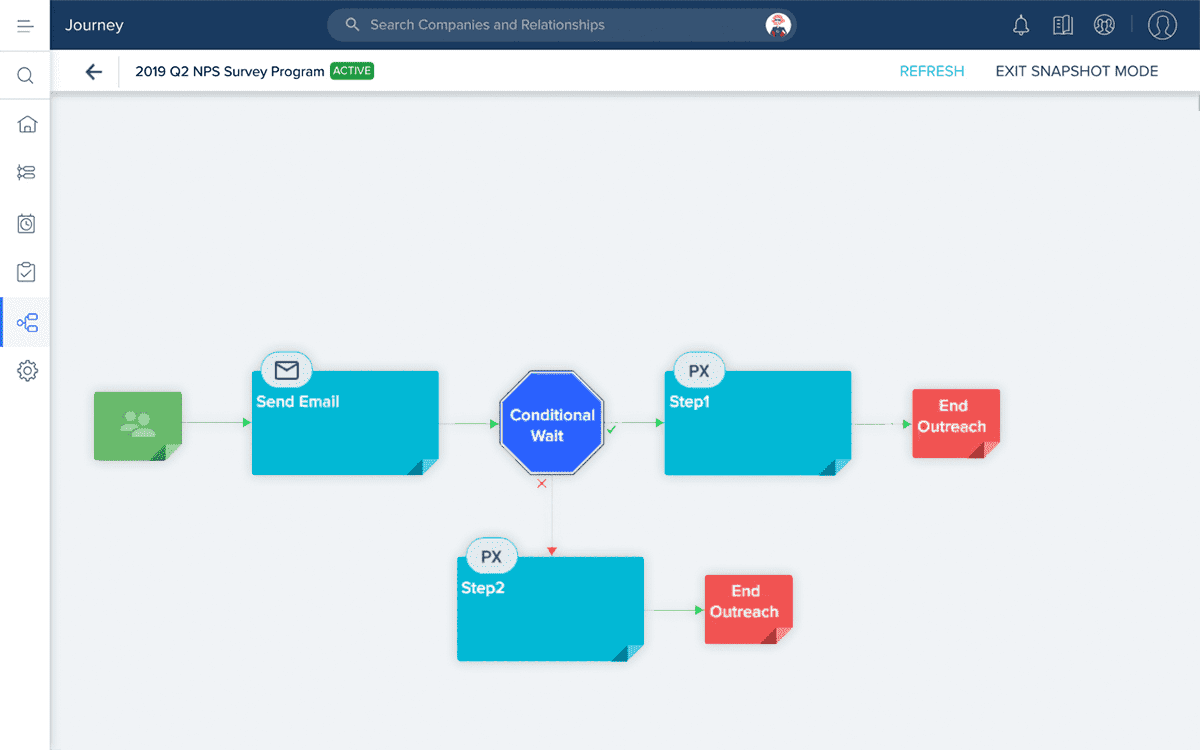Click the green participants source node
This screenshot has width=1200, height=750.
pos(138,426)
